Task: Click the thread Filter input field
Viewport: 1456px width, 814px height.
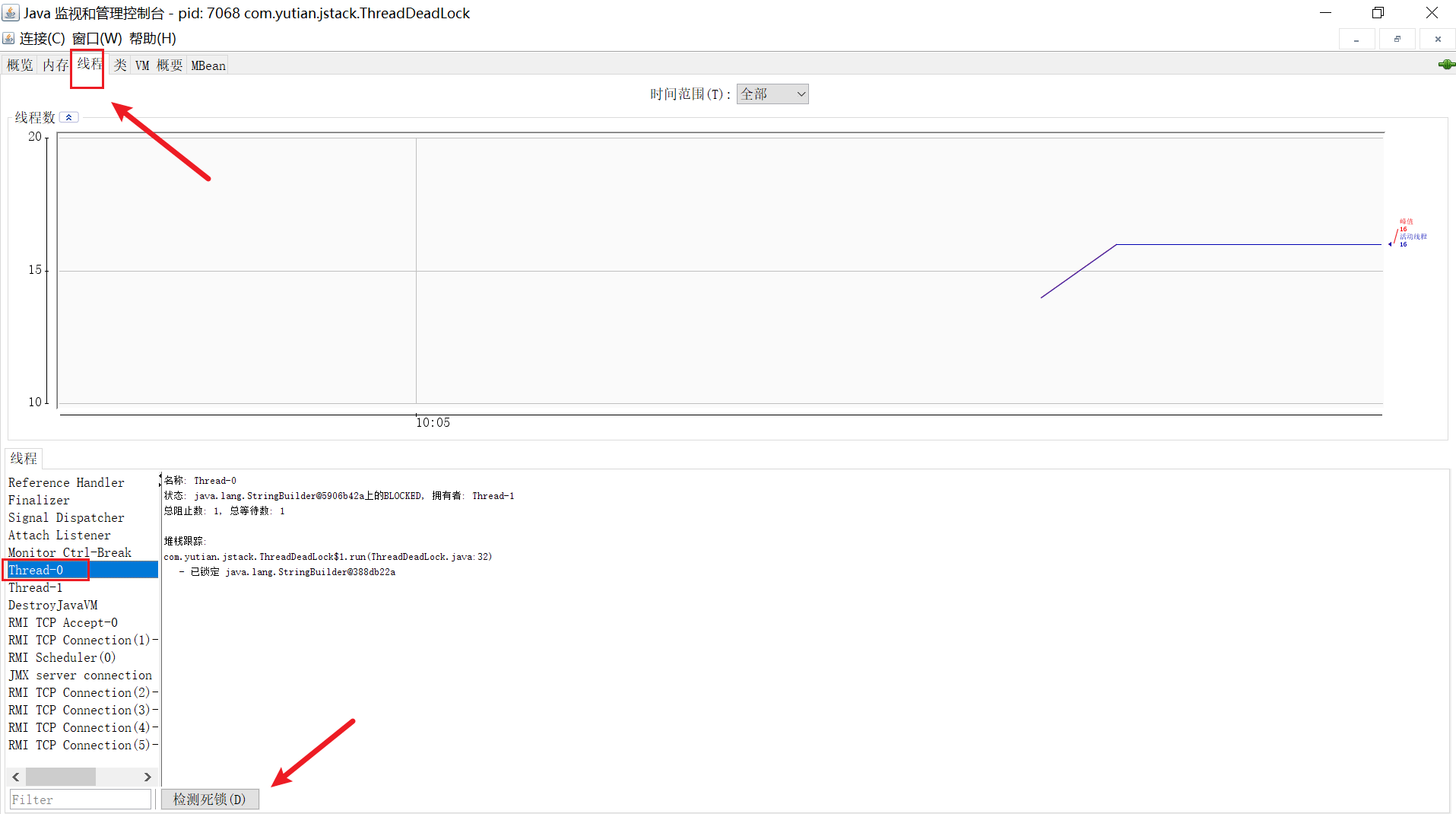Action: coord(80,800)
